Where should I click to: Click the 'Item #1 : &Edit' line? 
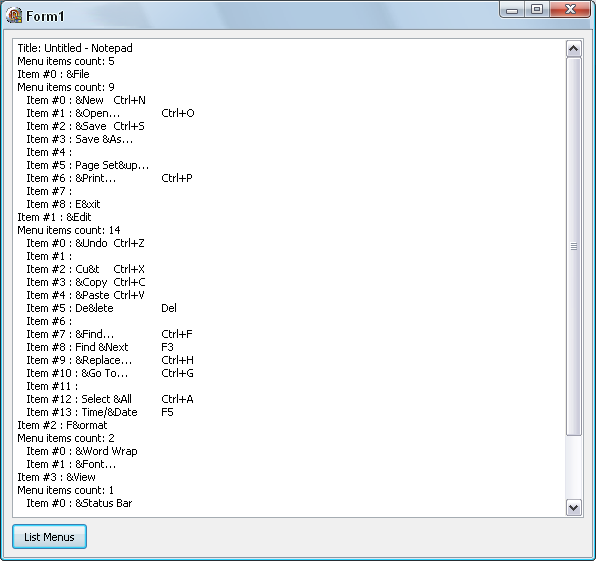[54, 217]
